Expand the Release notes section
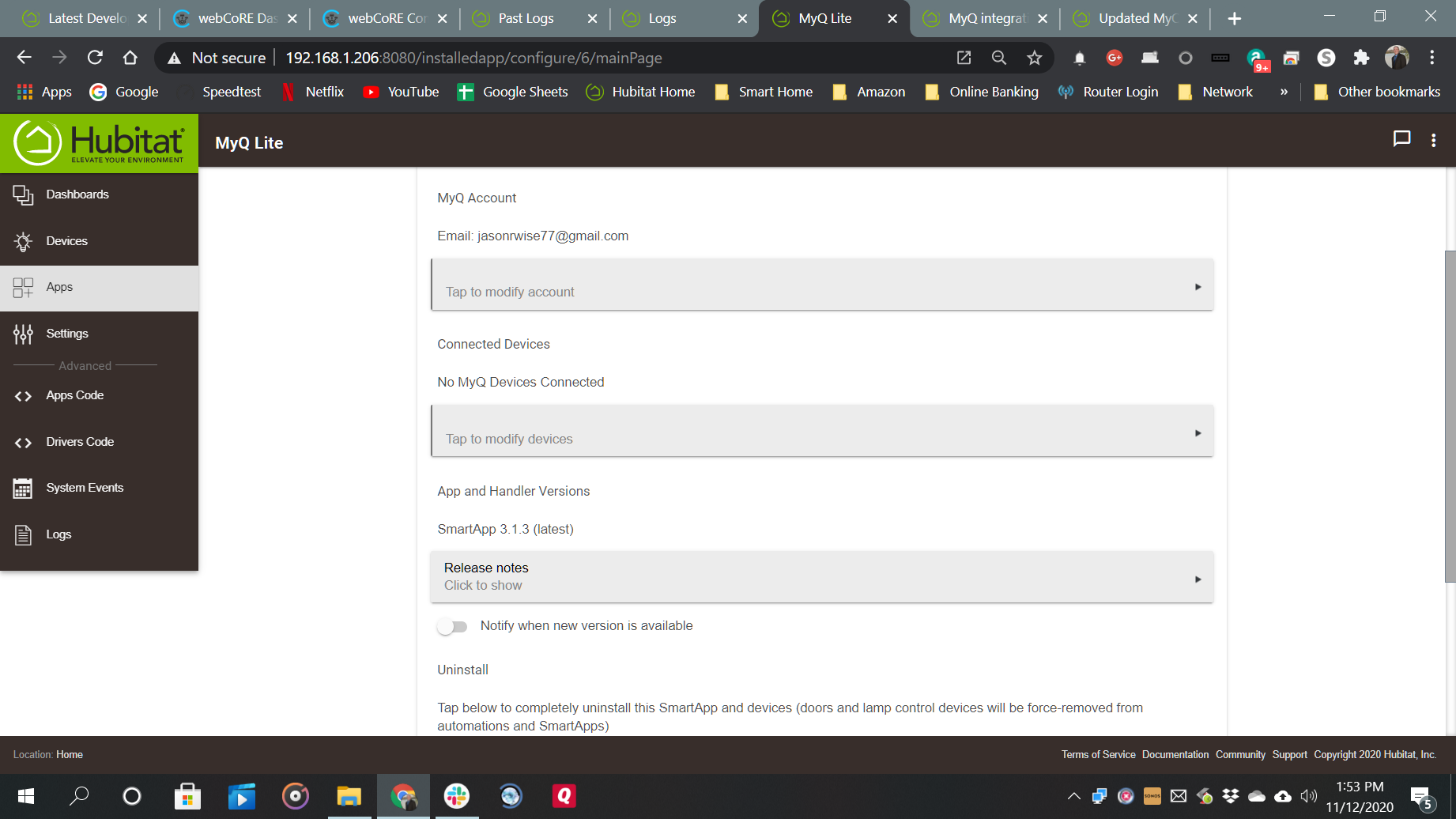Viewport: 1456px width, 819px height. point(822,577)
